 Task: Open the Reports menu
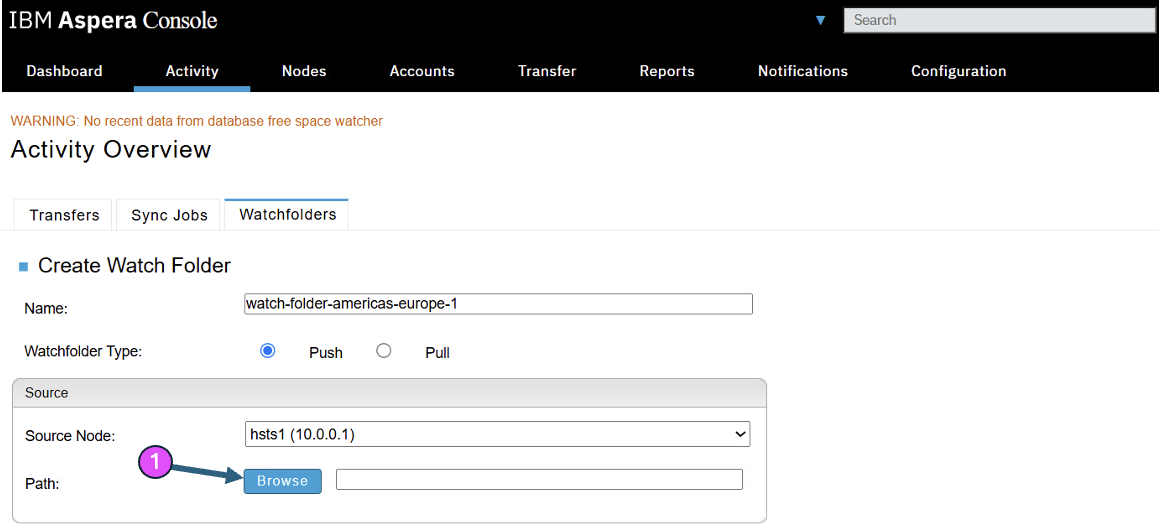(667, 72)
